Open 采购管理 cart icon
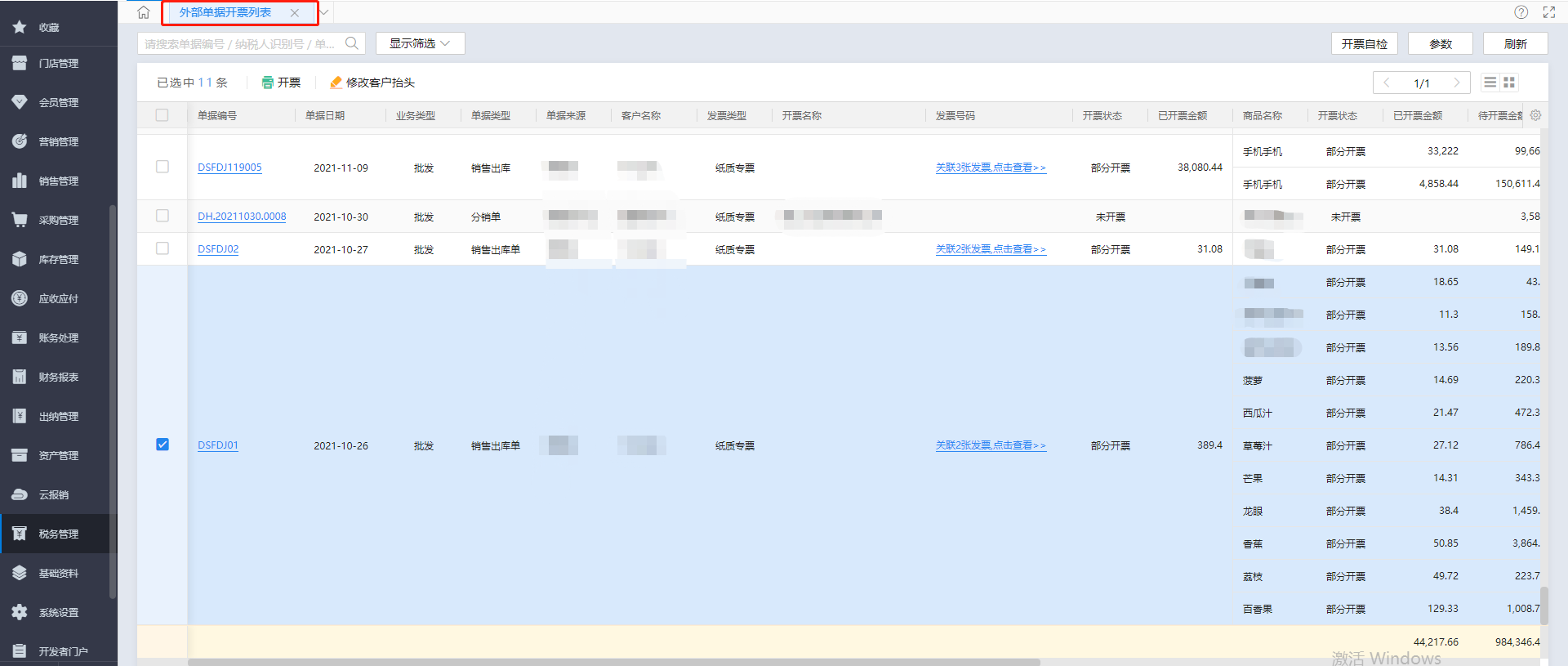This screenshot has width=1568, height=666. (x=20, y=220)
